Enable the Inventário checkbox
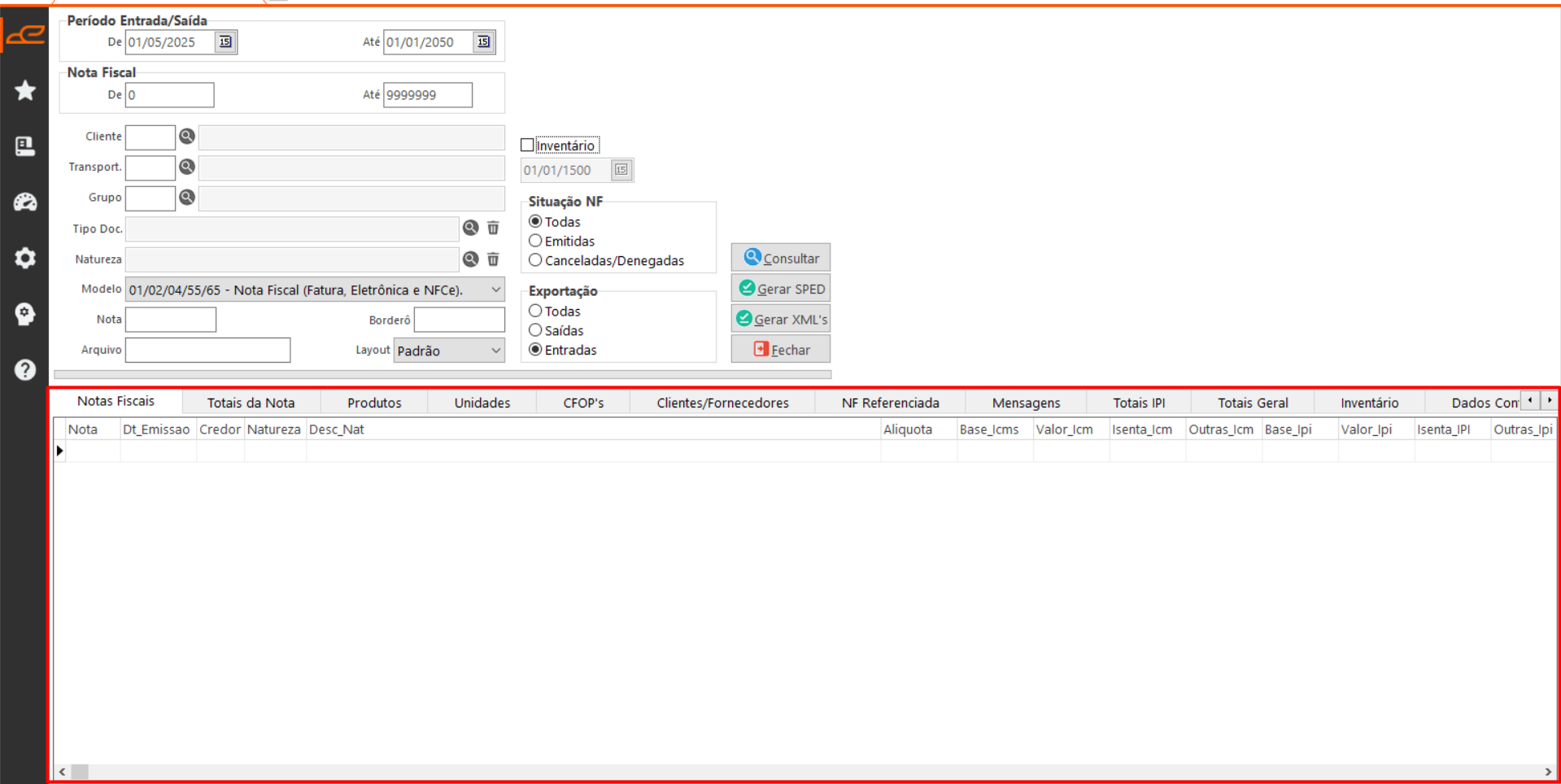Image resolution: width=1561 pixels, height=784 pixels. click(x=528, y=146)
